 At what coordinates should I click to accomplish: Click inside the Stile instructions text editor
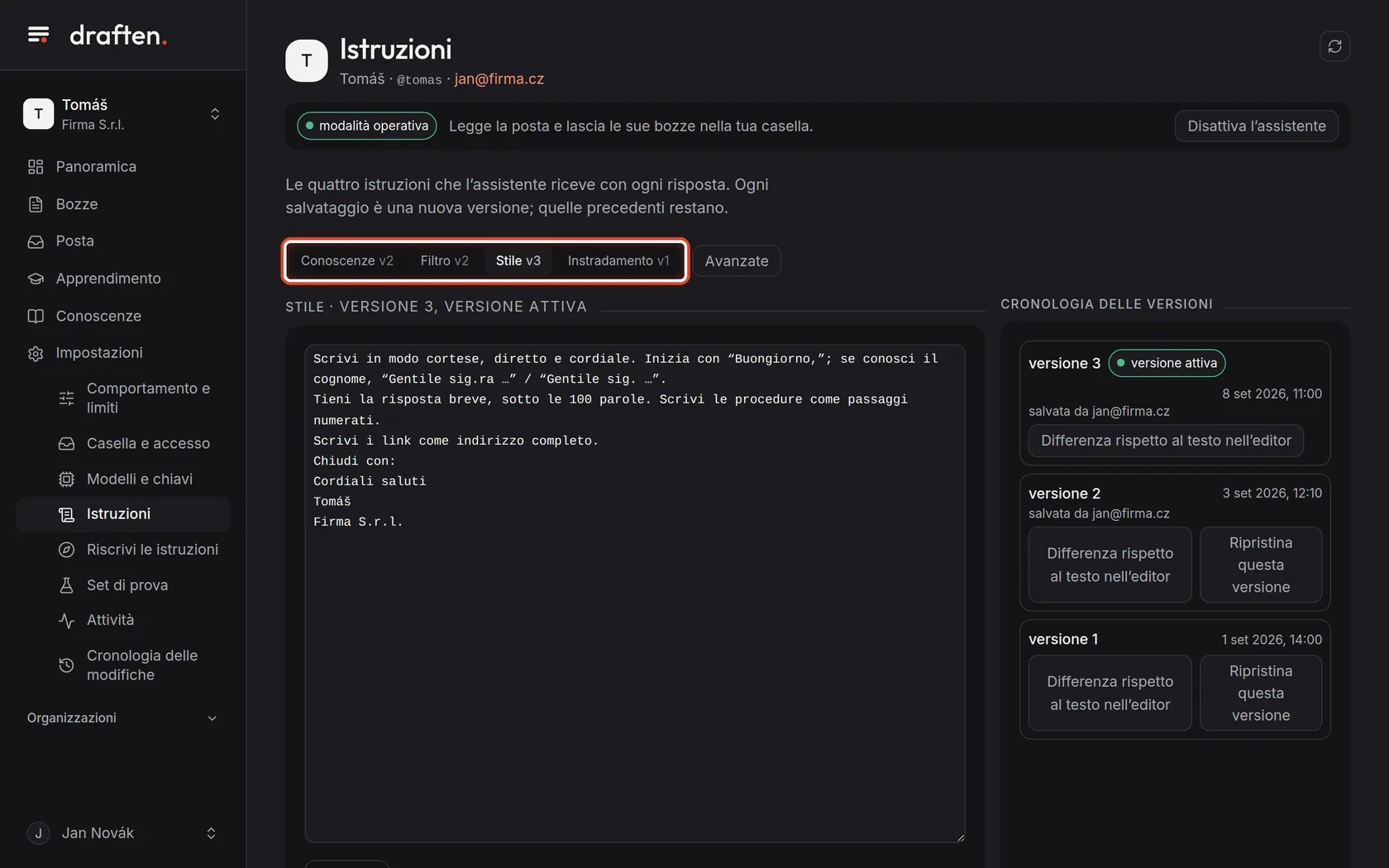pyautogui.click(x=635, y=594)
